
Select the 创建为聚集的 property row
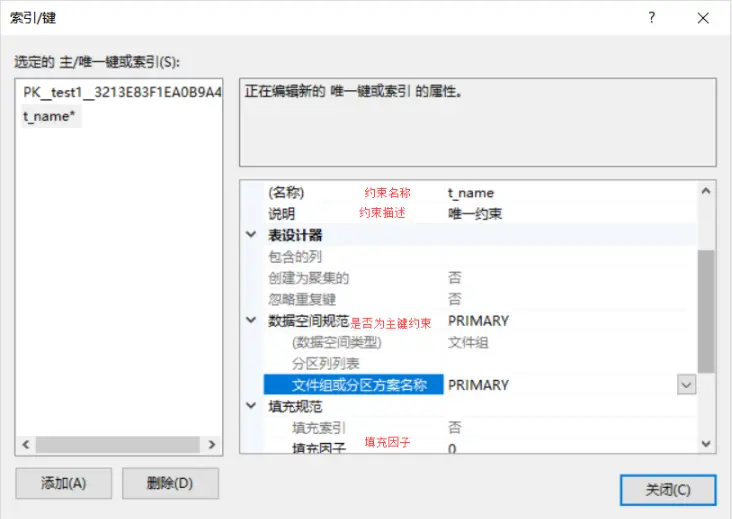(x=480, y=278)
